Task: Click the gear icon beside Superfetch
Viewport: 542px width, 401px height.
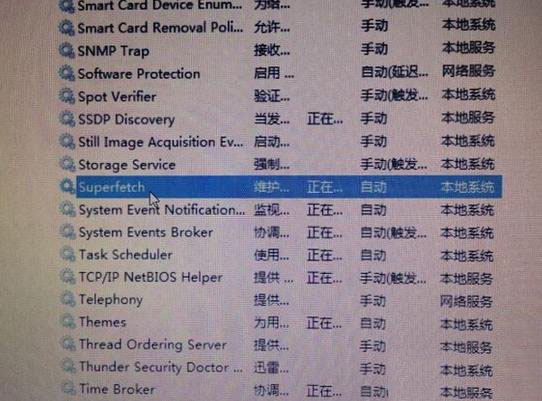Action: pos(67,187)
